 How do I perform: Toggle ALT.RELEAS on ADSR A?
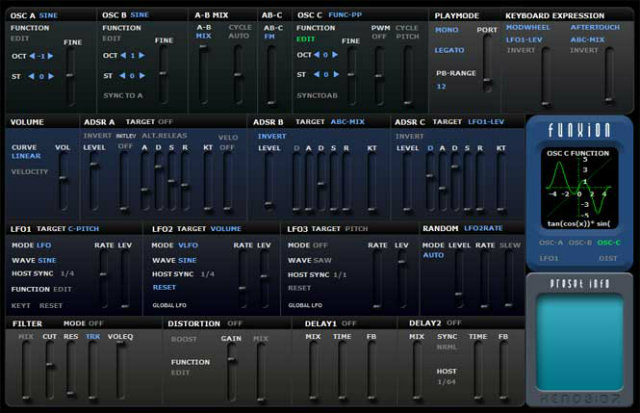click(x=164, y=135)
